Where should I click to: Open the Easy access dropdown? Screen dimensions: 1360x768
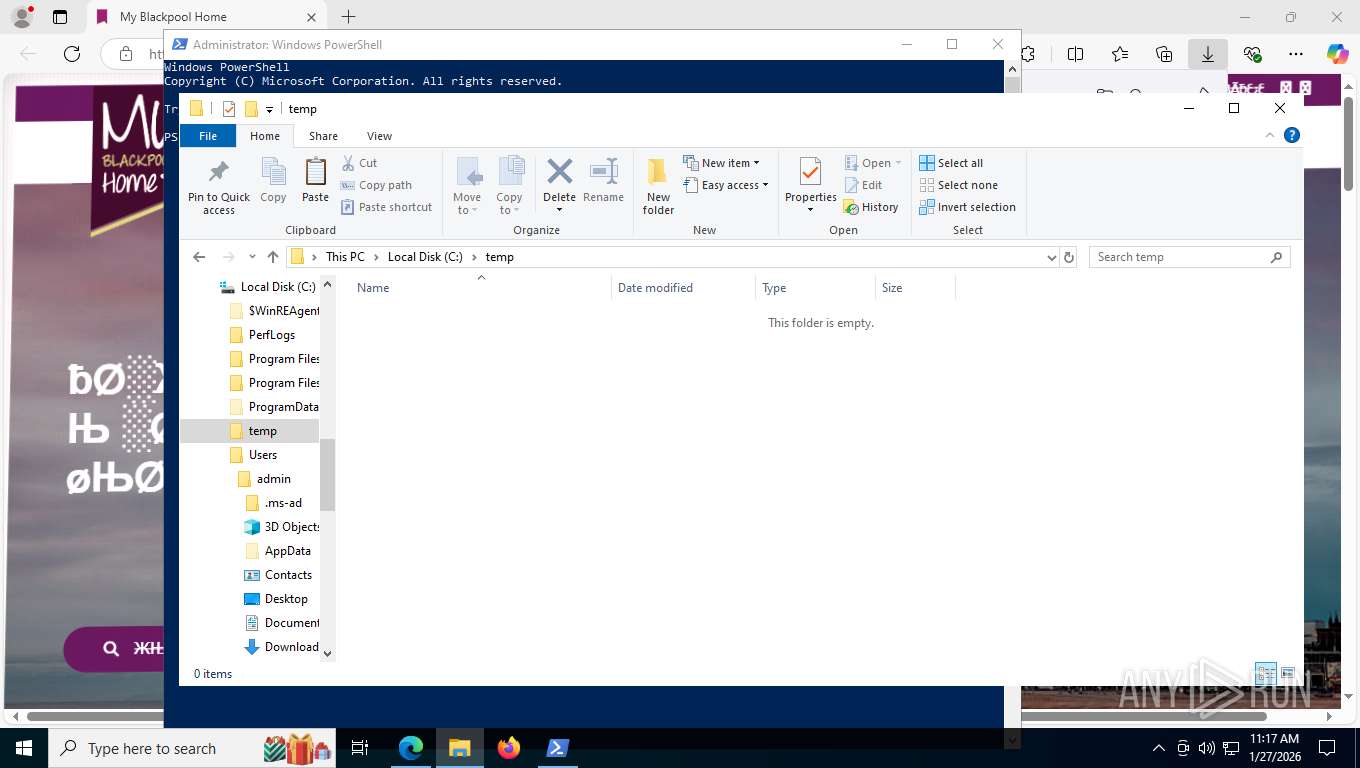click(727, 185)
